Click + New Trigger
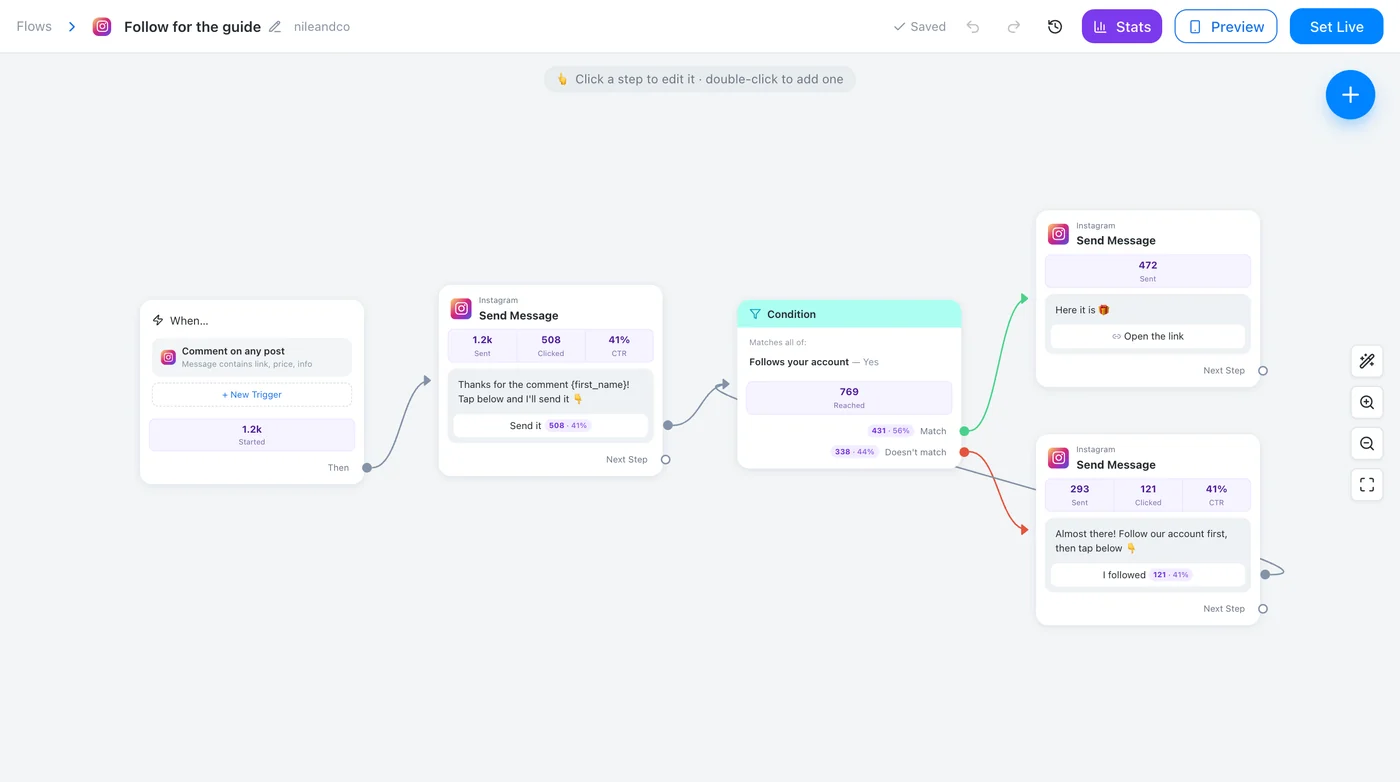1400x782 pixels. click(252, 395)
